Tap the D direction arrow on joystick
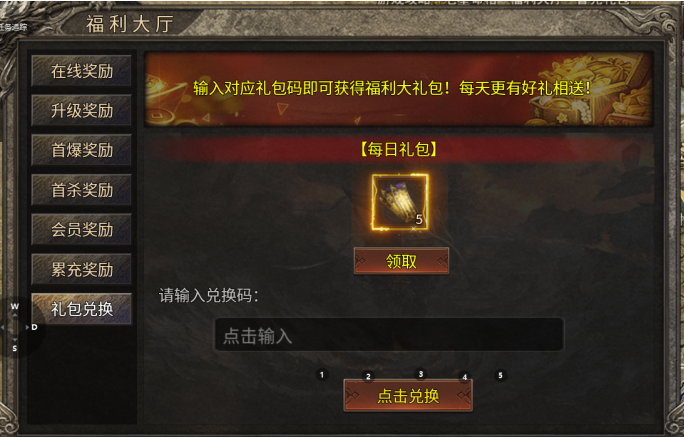 (x=33, y=327)
